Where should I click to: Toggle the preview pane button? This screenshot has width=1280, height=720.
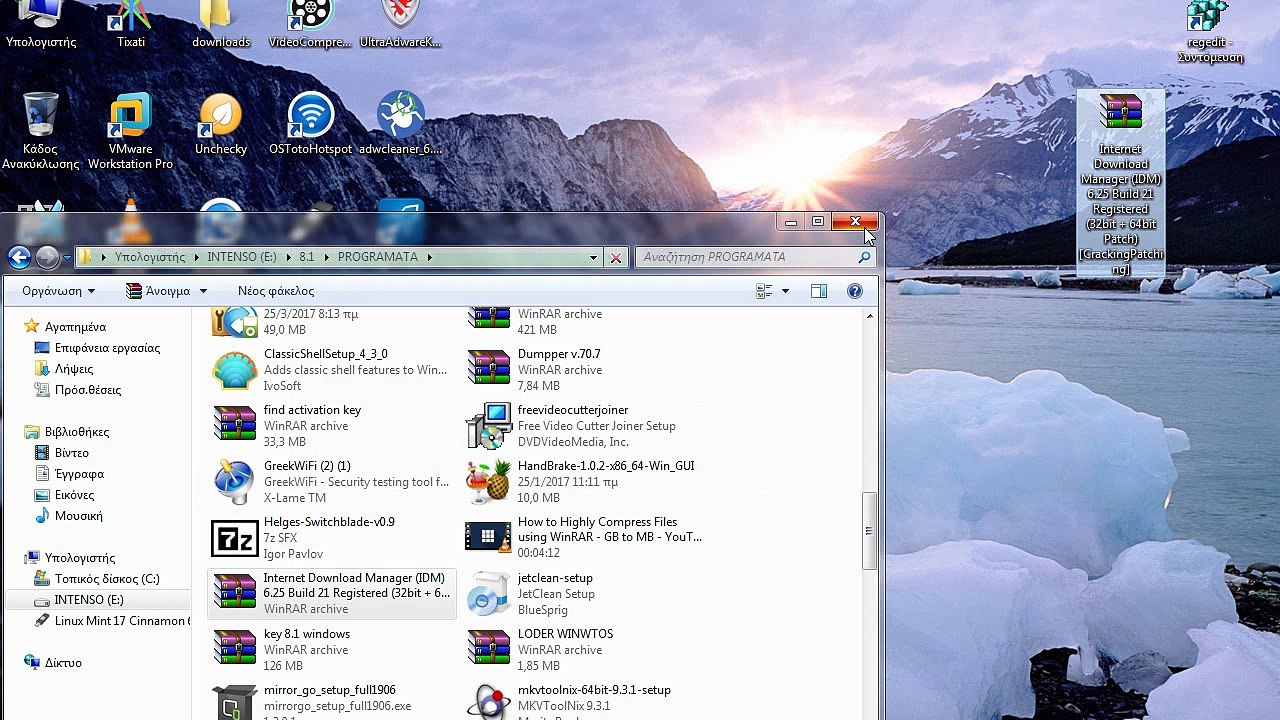[x=819, y=291]
